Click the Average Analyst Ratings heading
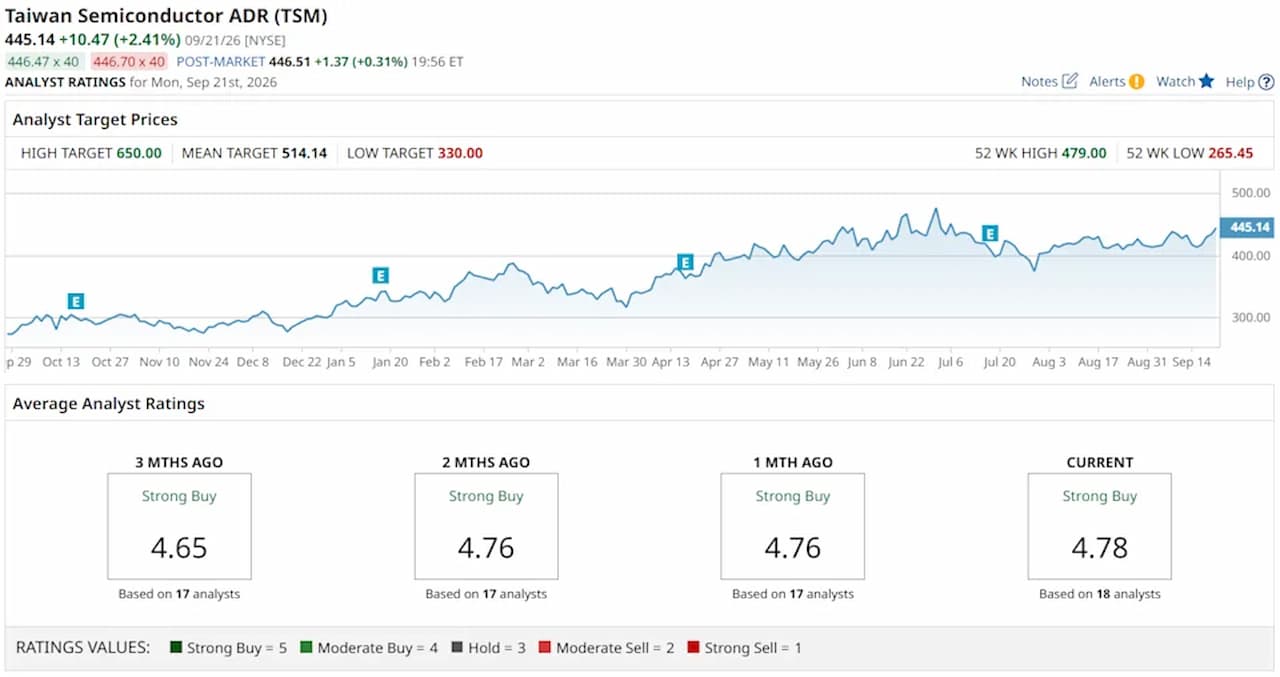Image resolution: width=1280 pixels, height=677 pixels. (108, 404)
